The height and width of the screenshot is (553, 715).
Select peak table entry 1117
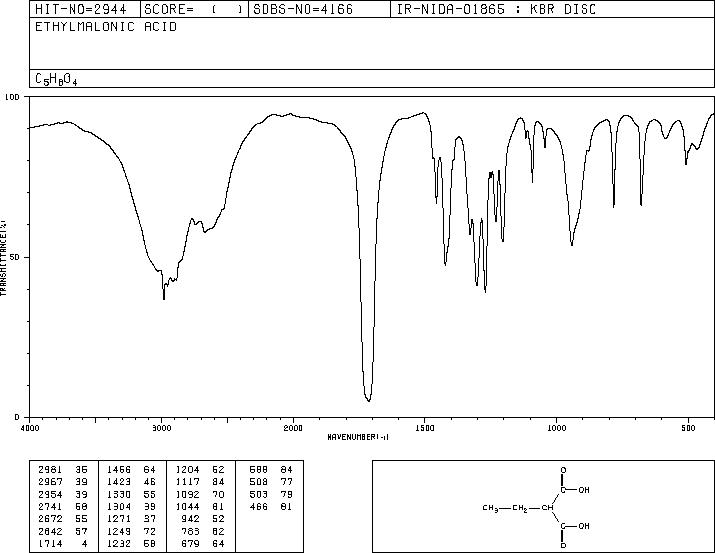click(x=200, y=482)
